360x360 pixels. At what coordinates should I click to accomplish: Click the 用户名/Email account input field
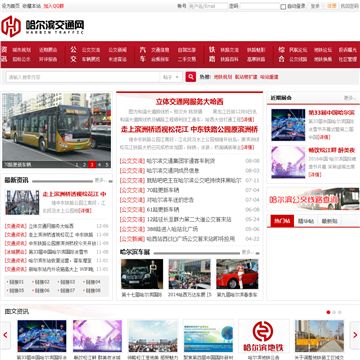click(208, 6)
